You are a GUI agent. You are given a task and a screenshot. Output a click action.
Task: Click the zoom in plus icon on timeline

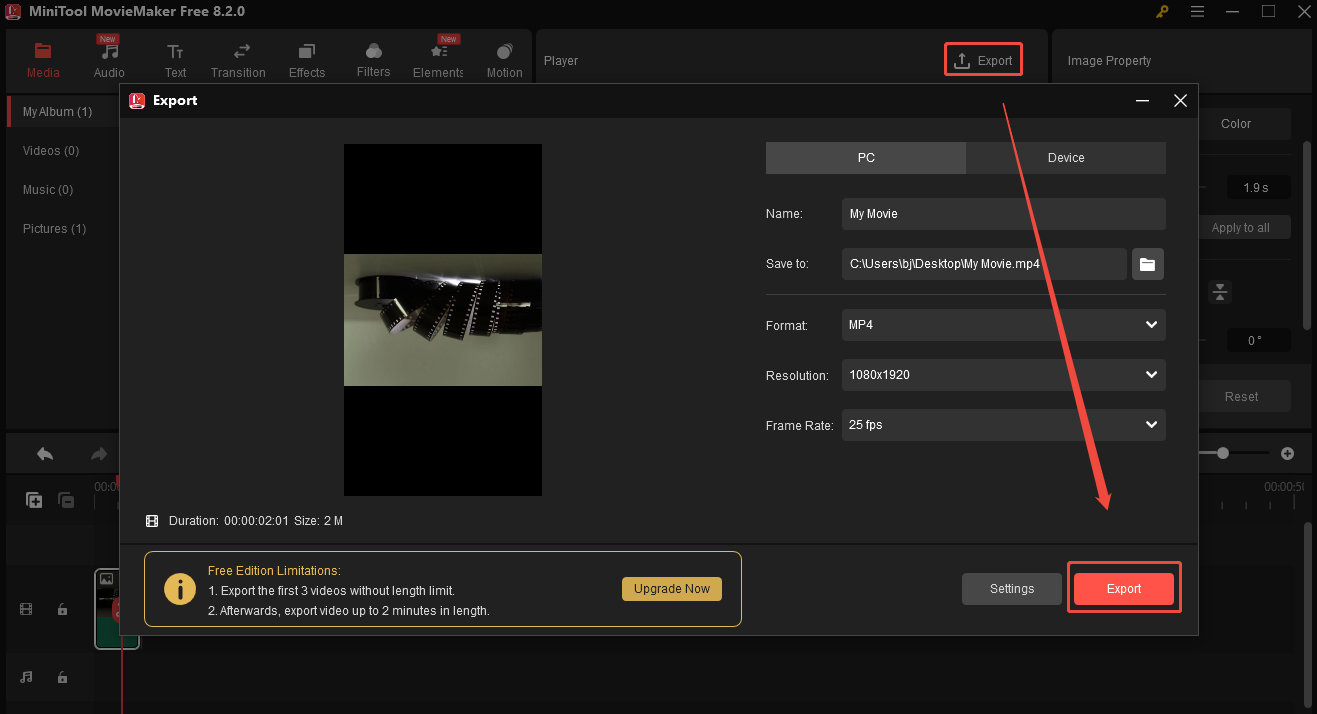[x=1288, y=453]
